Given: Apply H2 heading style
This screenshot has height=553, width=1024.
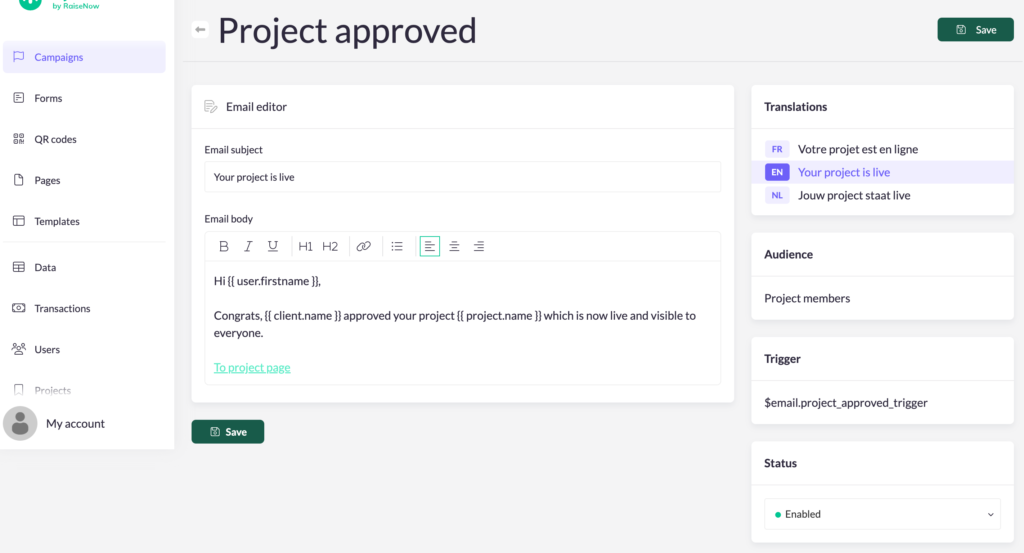Looking at the screenshot, I should (x=330, y=246).
